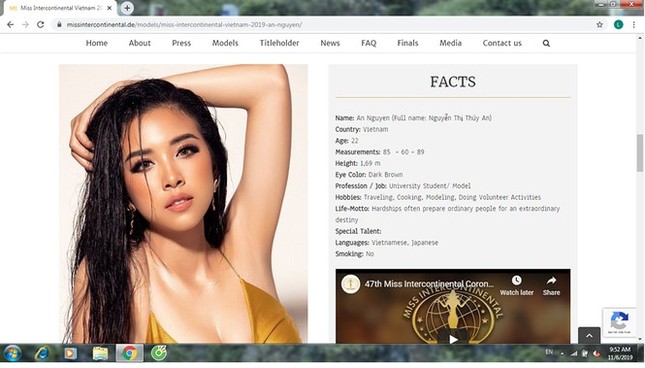The width and height of the screenshot is (645, 368).
Task: Click the scroll-to-top chevron button
Action: (x=589, y=336)
